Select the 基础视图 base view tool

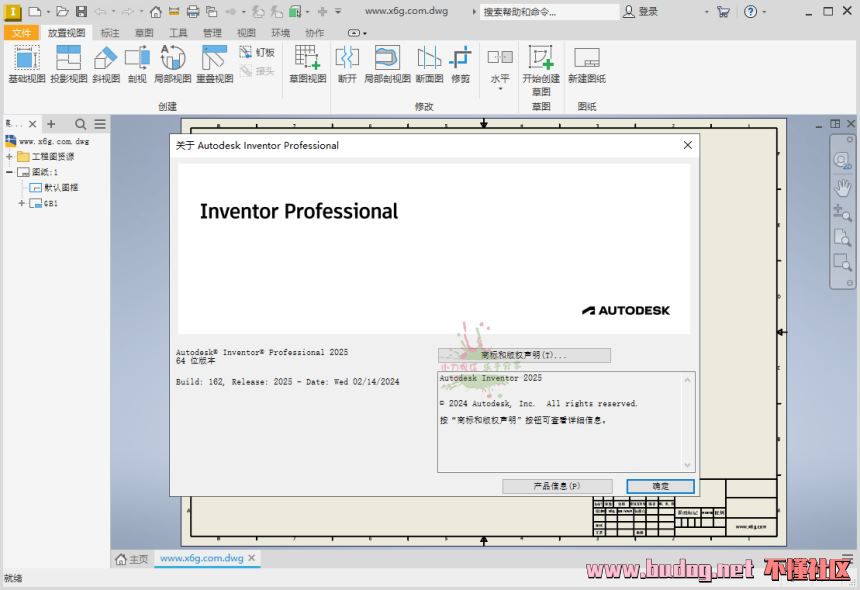click(26, 64)
